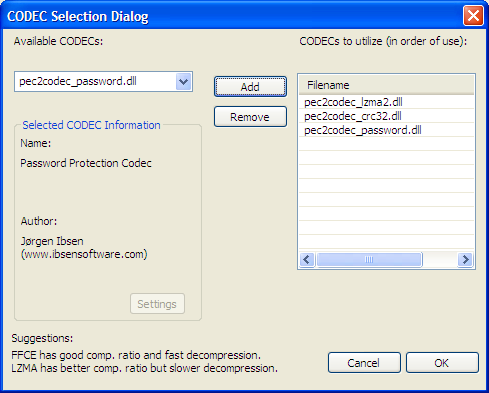Click the horizontal scrollbar thumb

369,259
